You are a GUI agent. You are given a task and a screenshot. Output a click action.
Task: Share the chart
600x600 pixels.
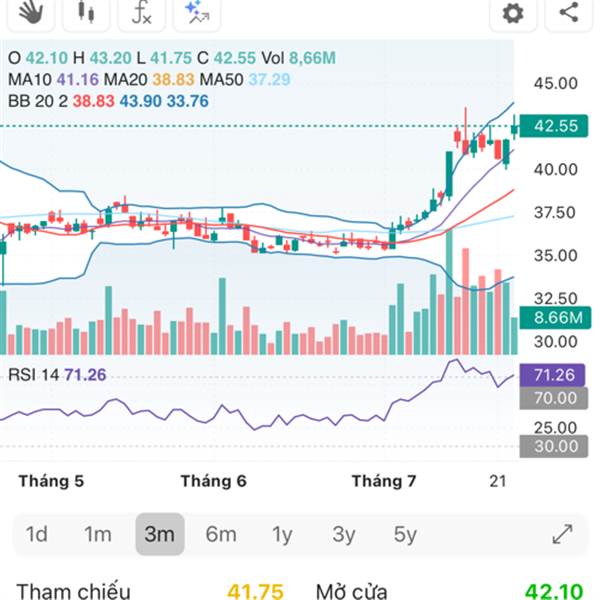tap(569, 13)
